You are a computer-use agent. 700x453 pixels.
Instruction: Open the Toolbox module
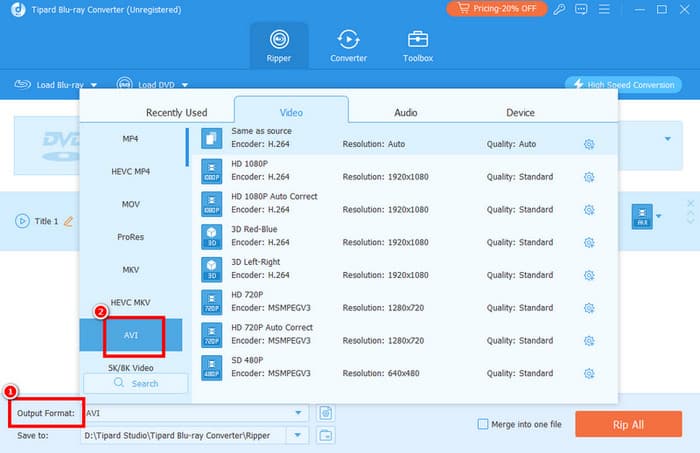click(x=418, y=45)
